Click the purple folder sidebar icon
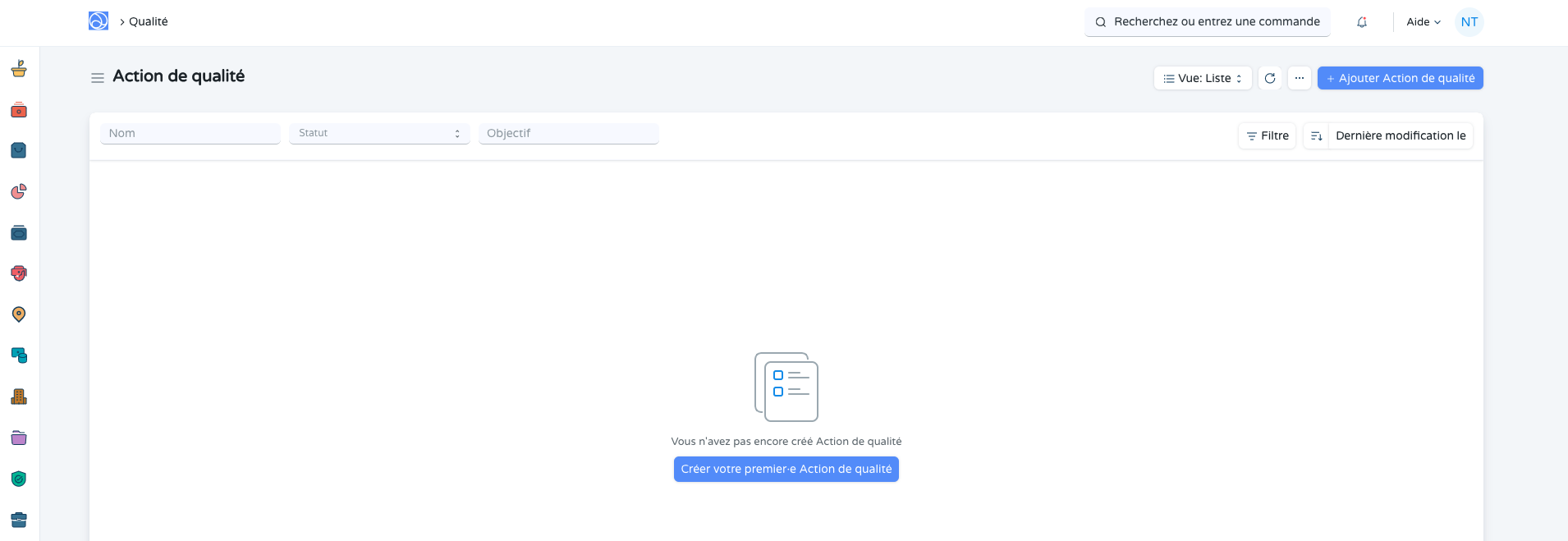The image size is (1568, 541). pyautogui.click(x=19, y=438)
